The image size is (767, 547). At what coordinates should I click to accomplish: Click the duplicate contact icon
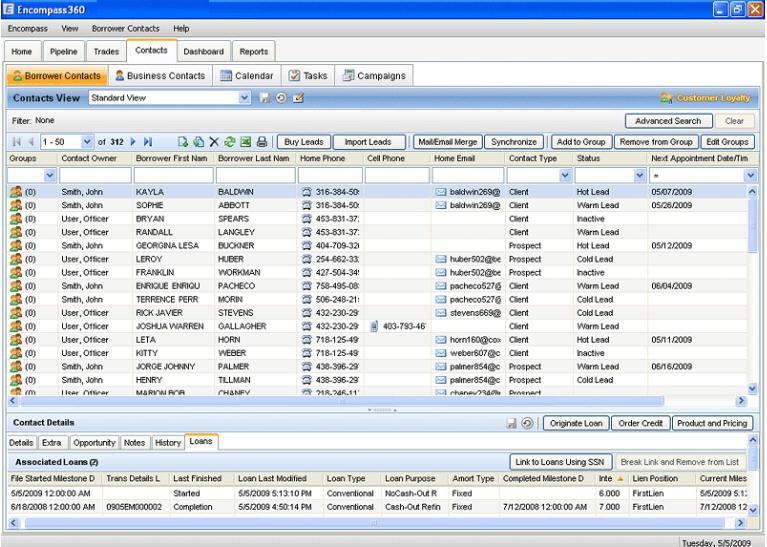(x=198, y=142)
